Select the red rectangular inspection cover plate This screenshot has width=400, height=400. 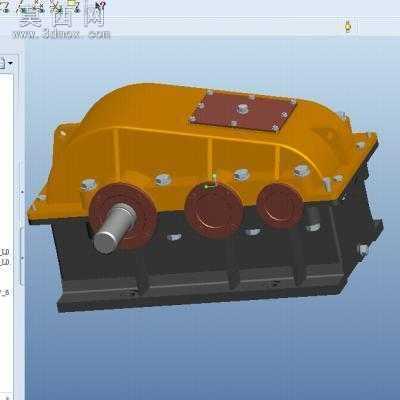coord(243,111)
